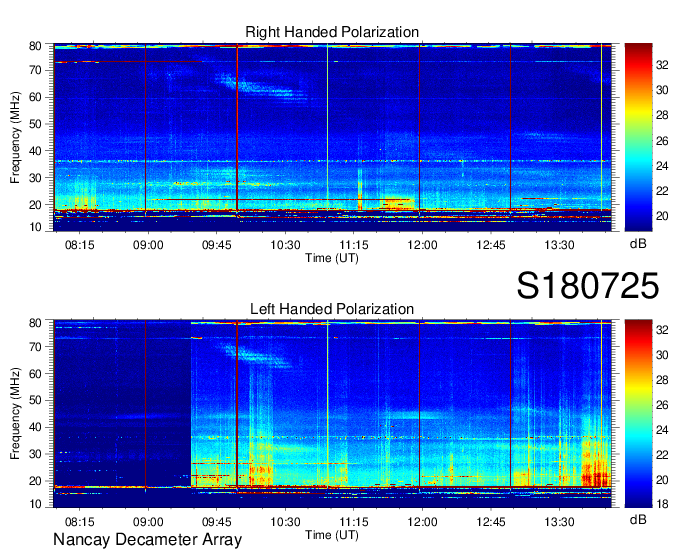
Task: Click 'Time (UT)' under the Right Handed plot
Action: [x=332, y=258]
